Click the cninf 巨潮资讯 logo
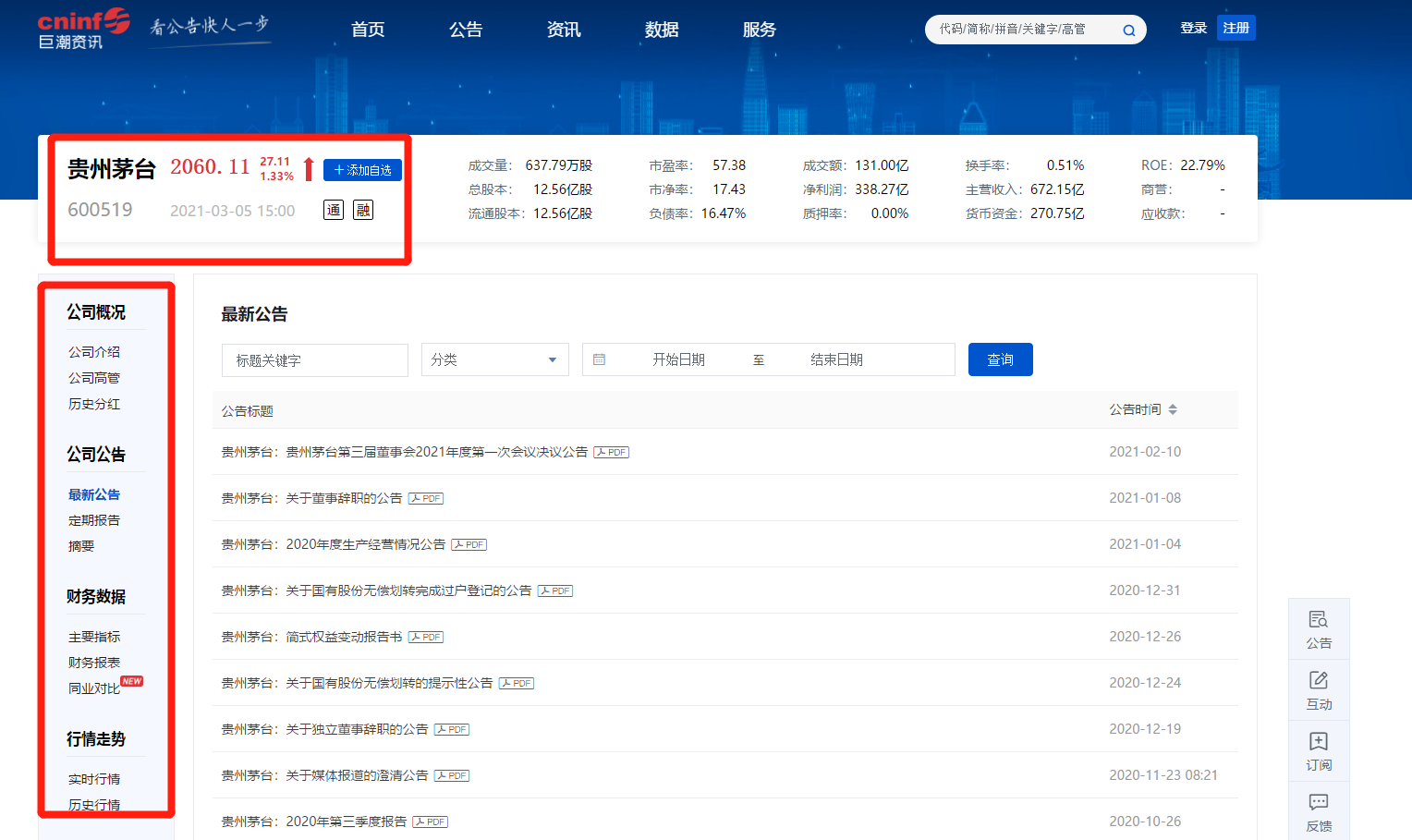This screenshot has width=1412, height=840. coord(83,29)
